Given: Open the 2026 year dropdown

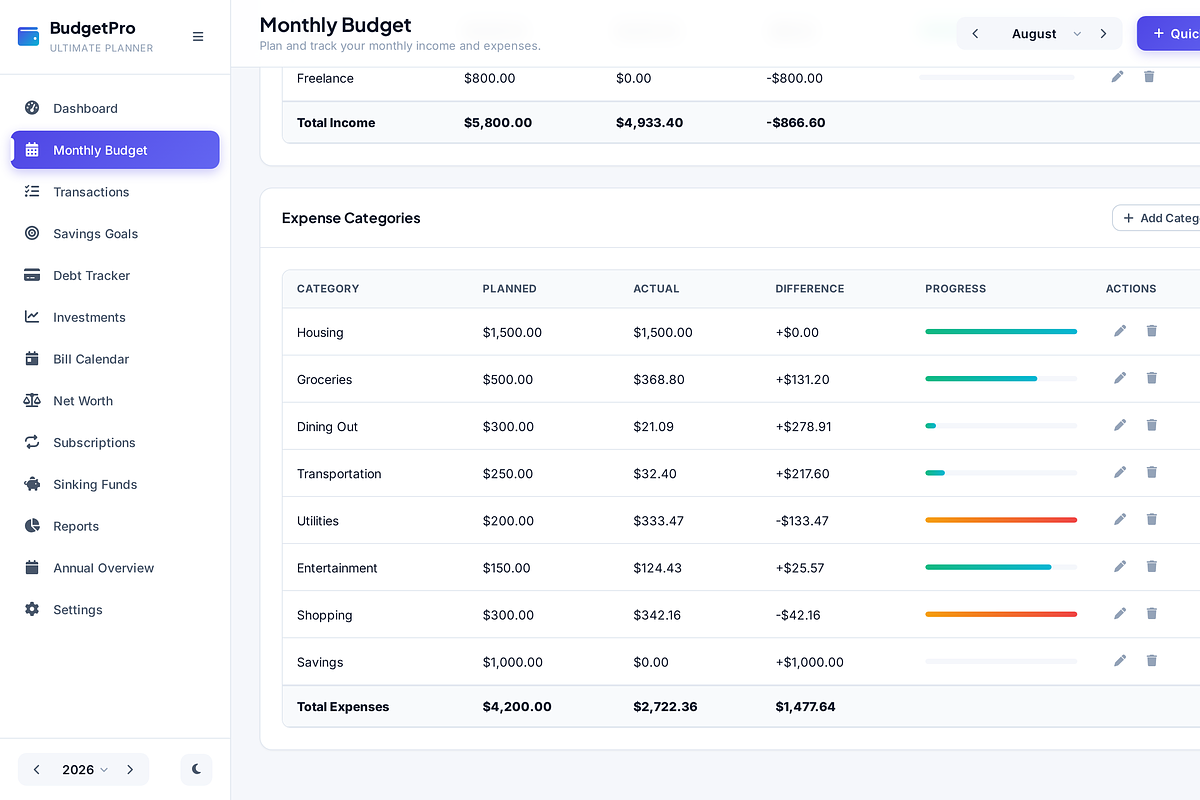Looking at the screenshot, I should (84, 769).
